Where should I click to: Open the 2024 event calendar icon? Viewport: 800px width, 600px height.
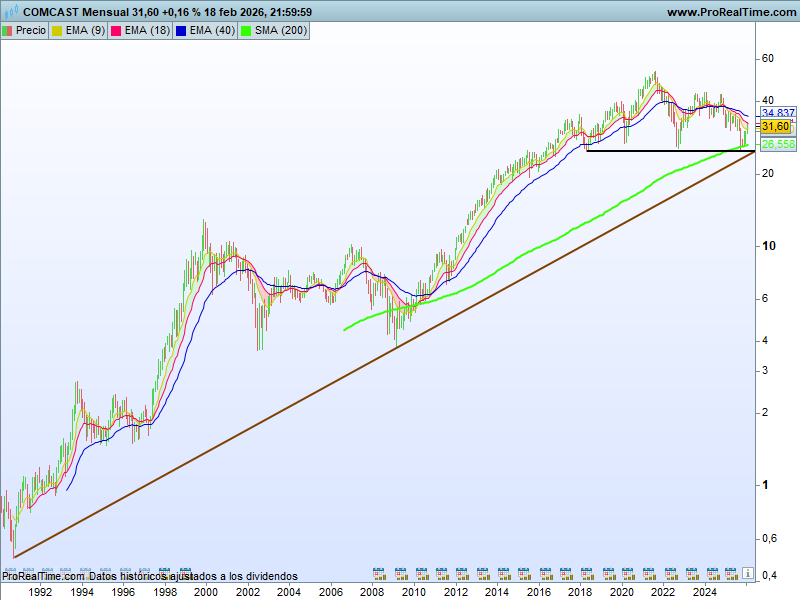(713, 574)
